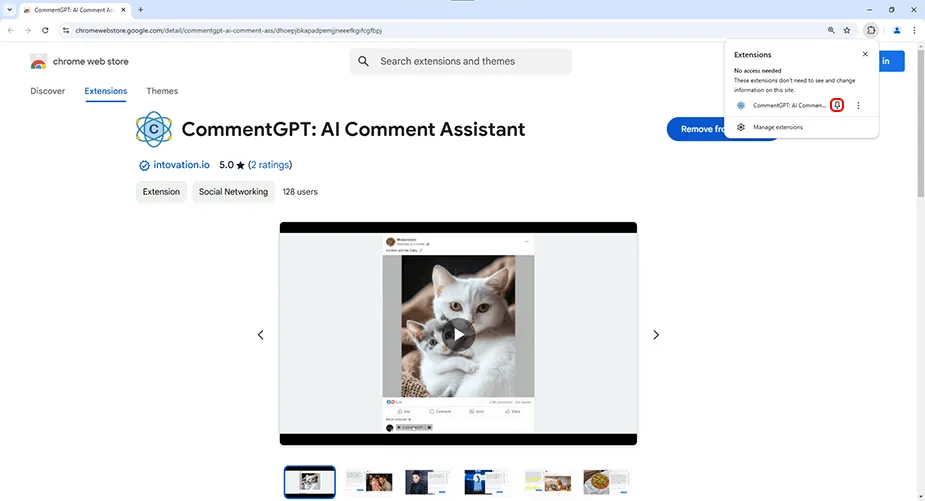925x501 pixels.
Task: Pin the CommentGPT extension to toolbar
Action: pos(837,105)
